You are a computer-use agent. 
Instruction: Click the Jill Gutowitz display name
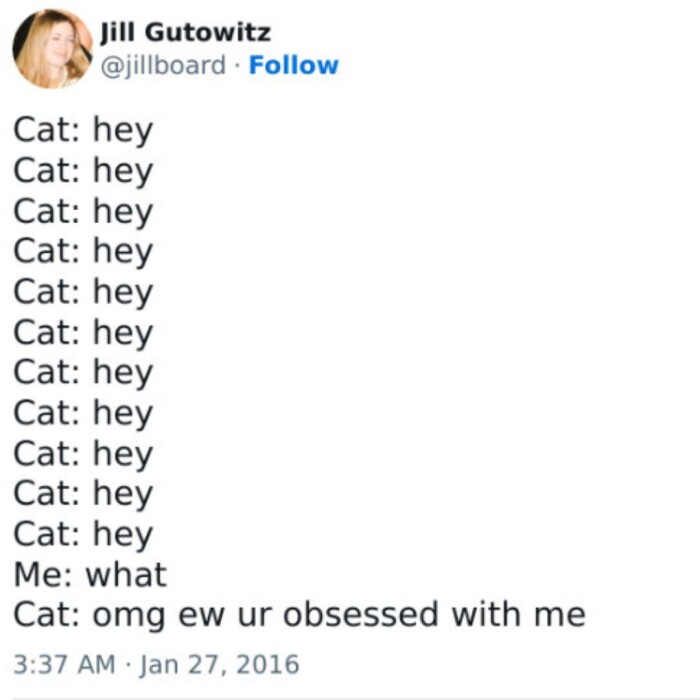(186, 33)
